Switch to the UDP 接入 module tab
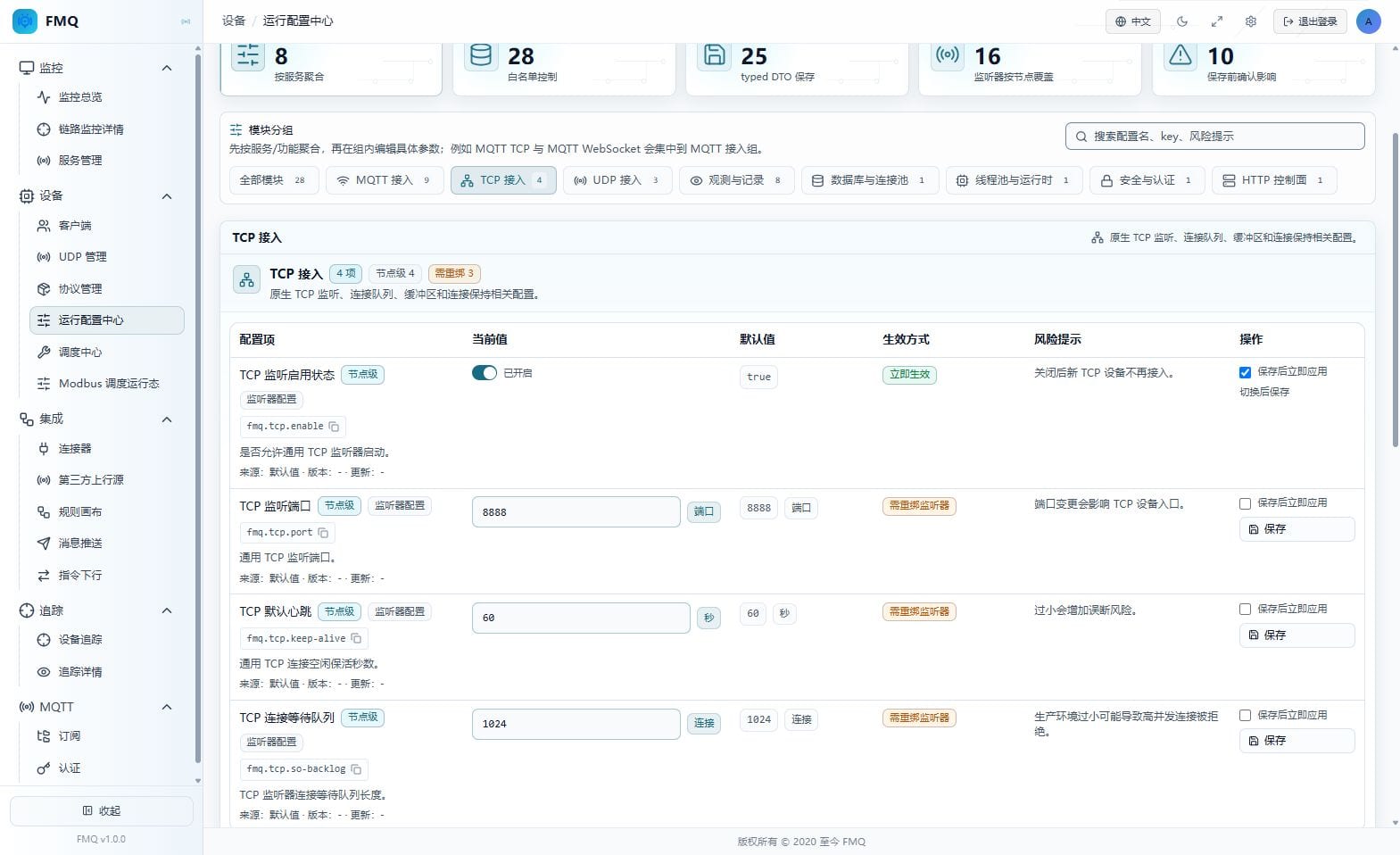Viewport: 1400px width, 855px height. (x=617, y=180)
